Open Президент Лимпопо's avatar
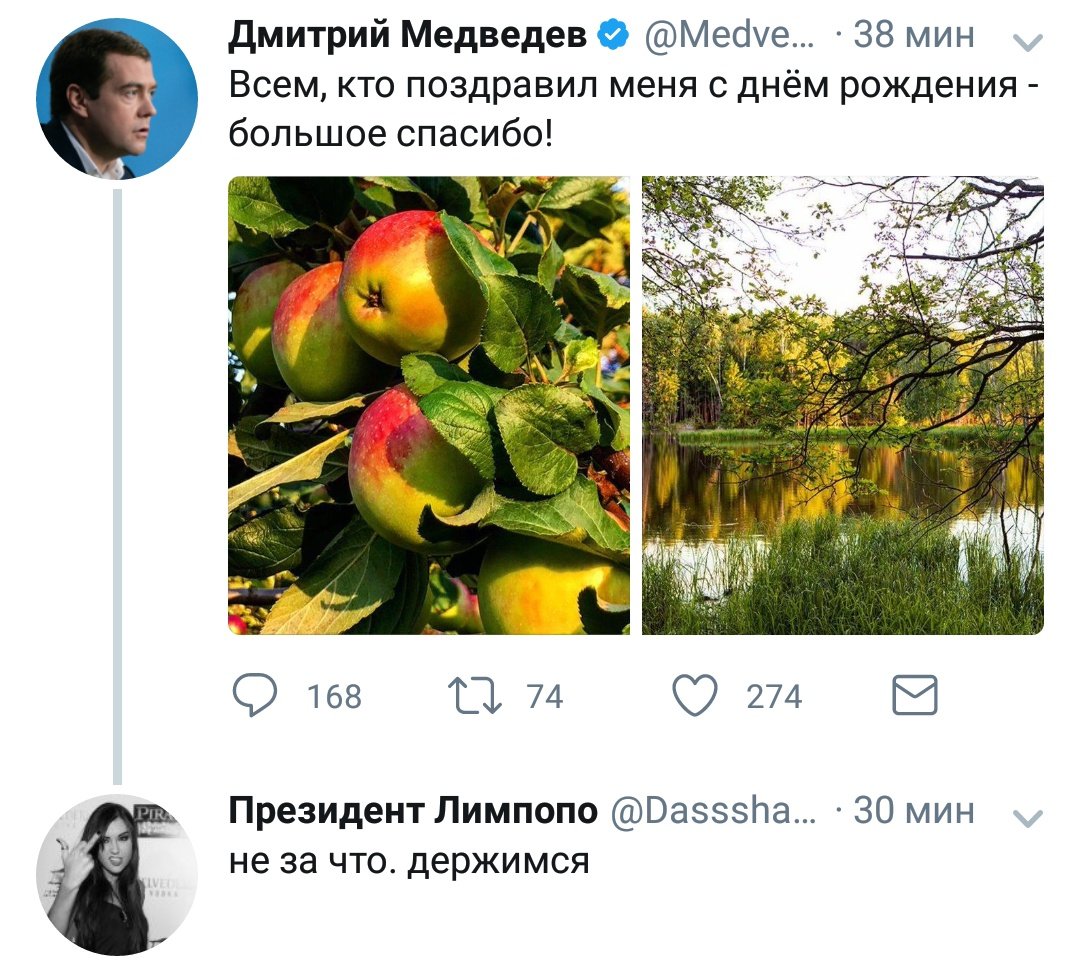The height and width of the screenshot is (970, 1080). click(x=117, y=874)
